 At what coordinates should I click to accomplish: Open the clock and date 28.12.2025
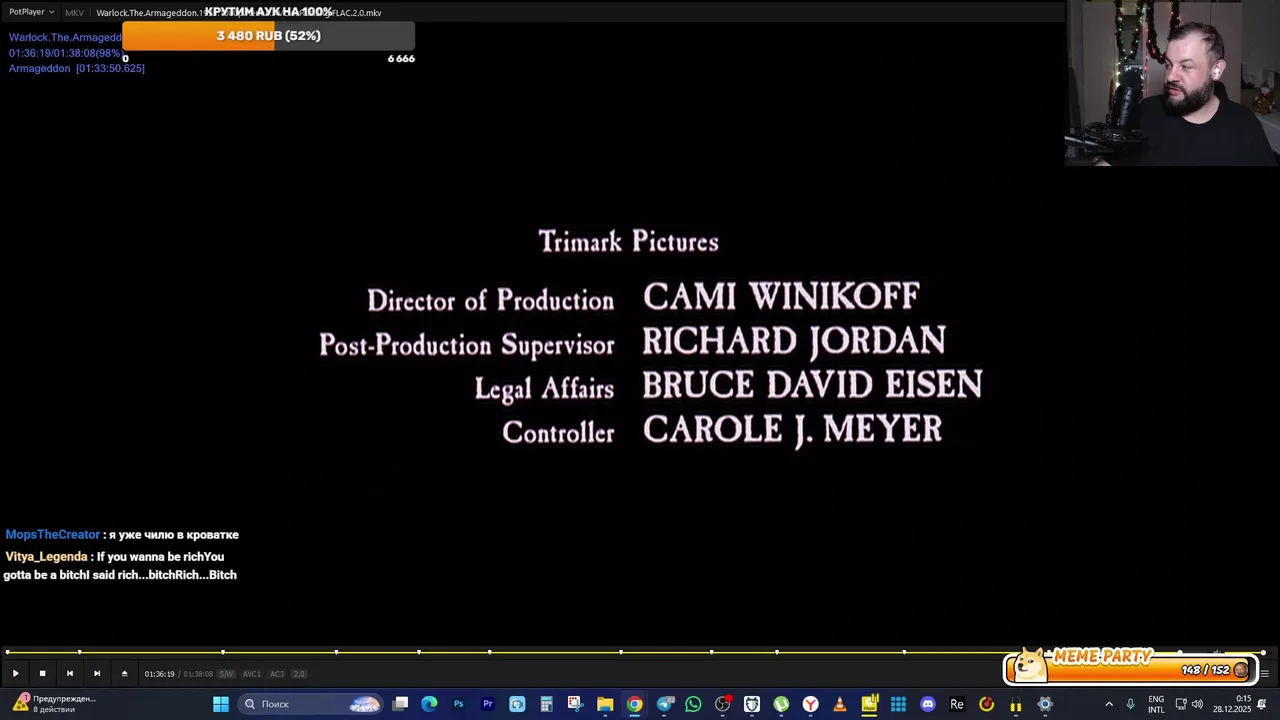tap(1232, 704)
